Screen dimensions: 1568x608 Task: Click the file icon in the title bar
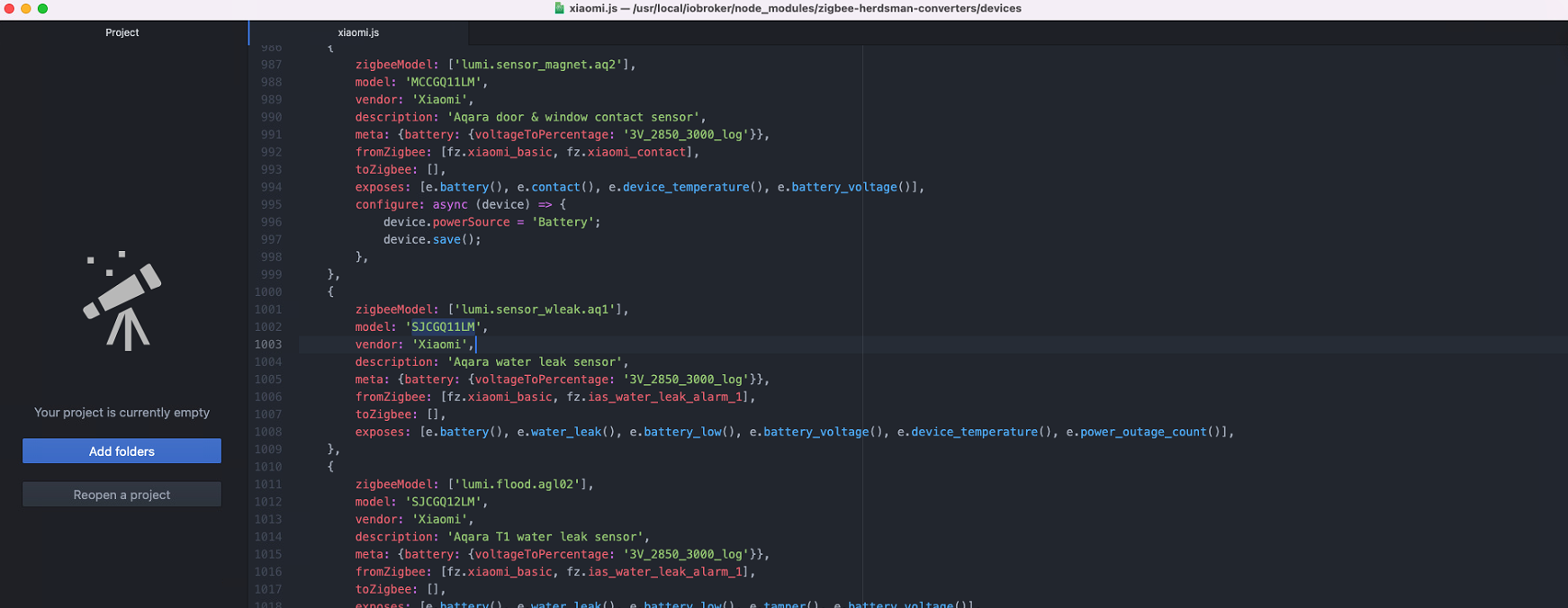[x=559, y=8]
